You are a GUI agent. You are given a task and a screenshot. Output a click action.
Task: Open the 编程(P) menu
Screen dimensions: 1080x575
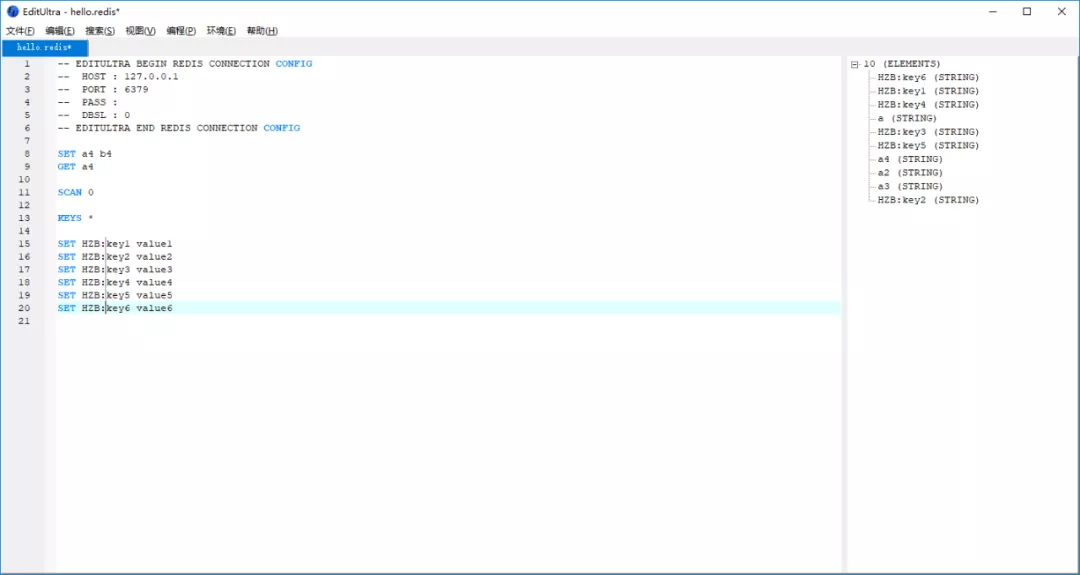(181, 31)
